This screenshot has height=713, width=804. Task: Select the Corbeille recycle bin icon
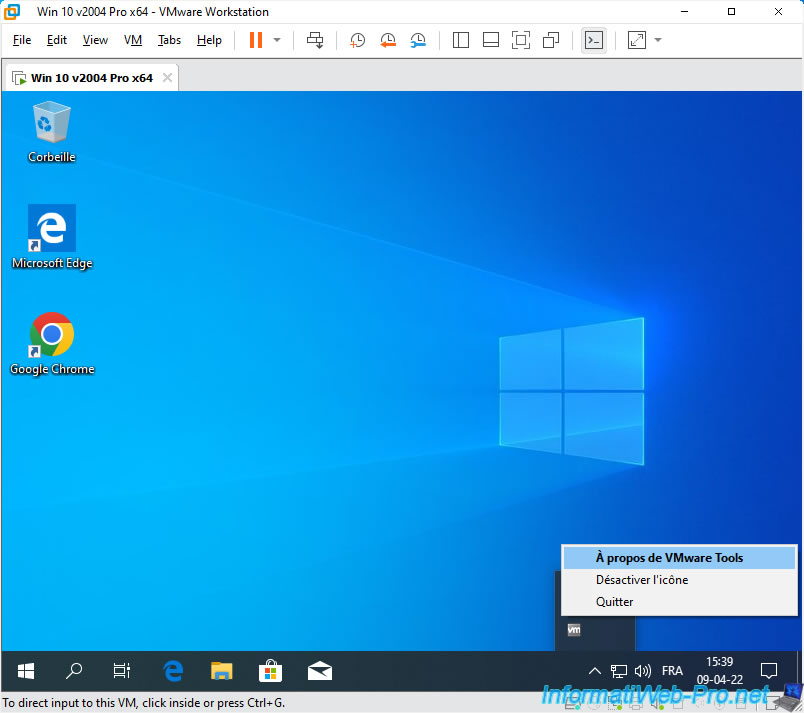click(x=52, y=132)
